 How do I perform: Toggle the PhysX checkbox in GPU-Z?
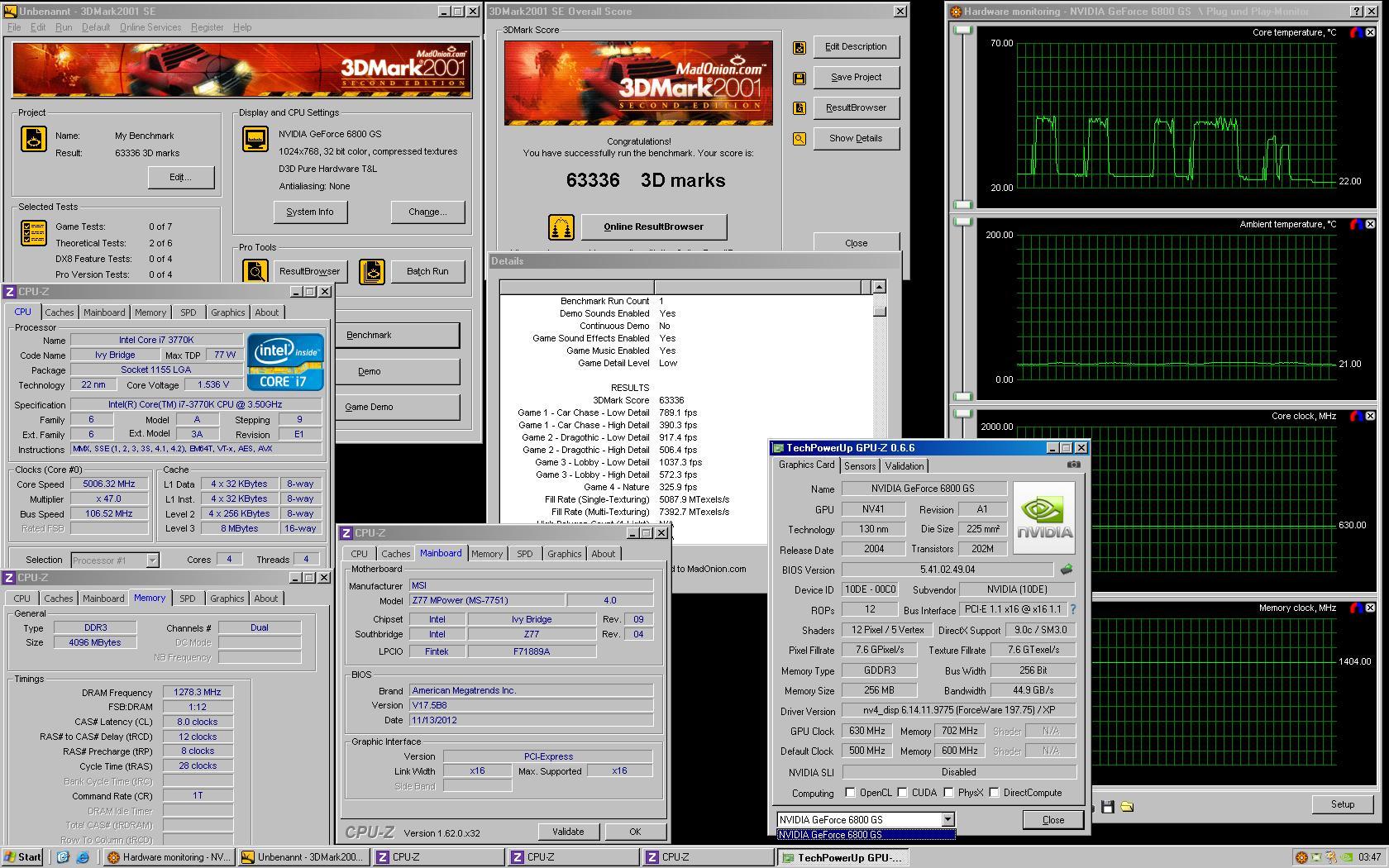(x=947, y=793)
